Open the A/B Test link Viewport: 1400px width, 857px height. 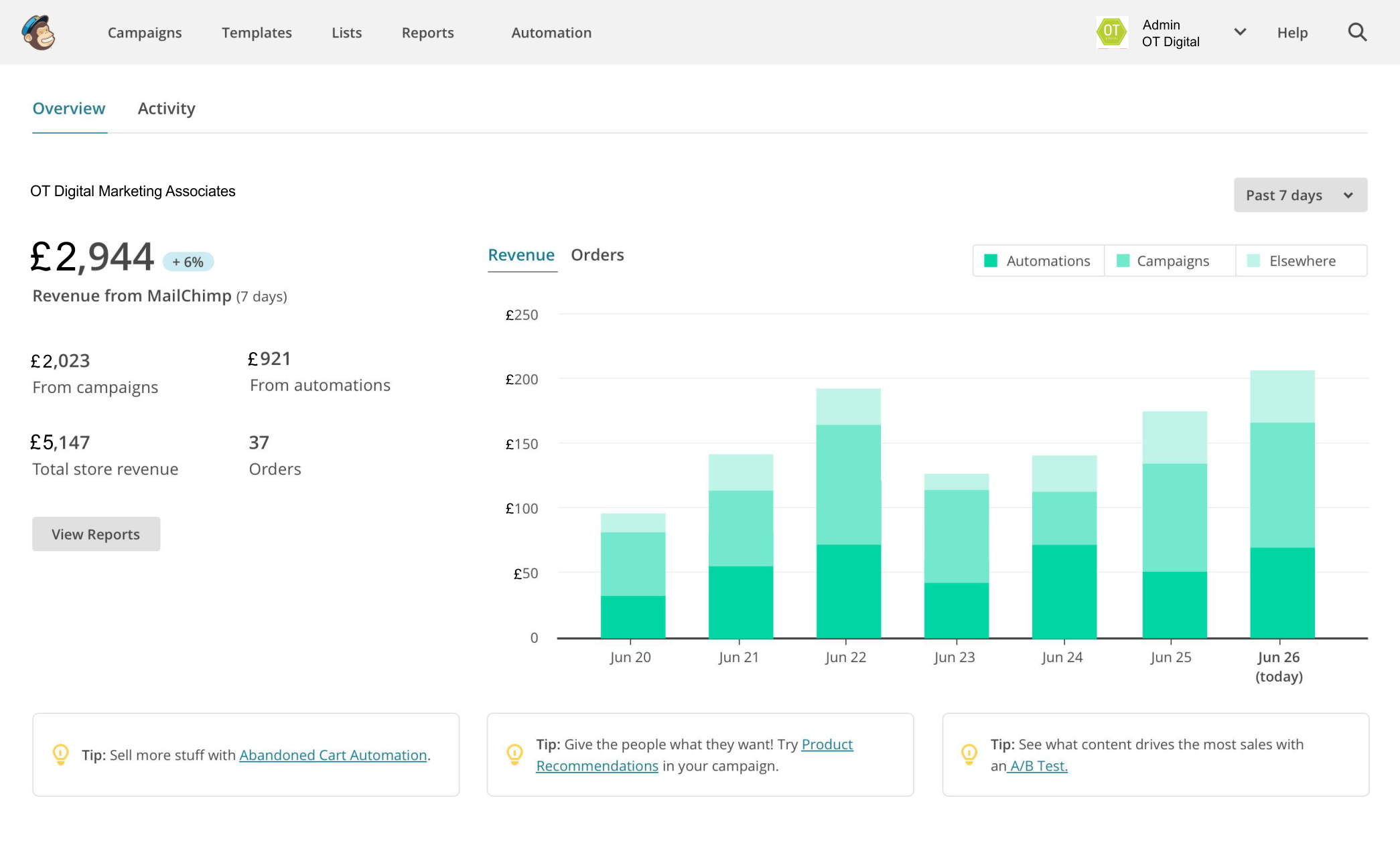(x=1038, y=766)
